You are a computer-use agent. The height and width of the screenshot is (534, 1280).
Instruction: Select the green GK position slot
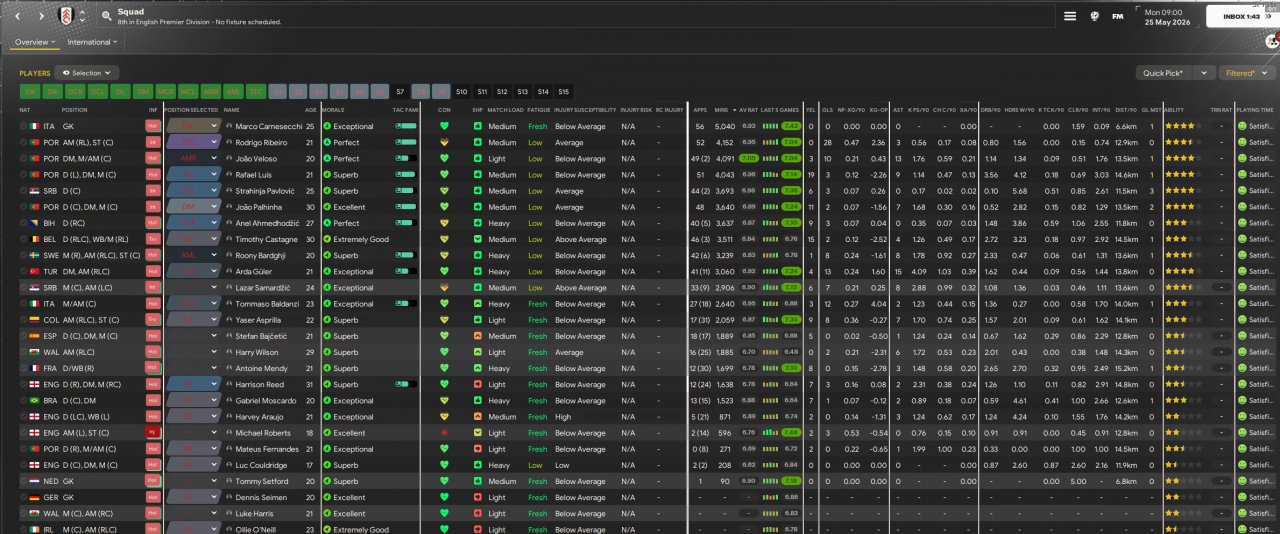30,91
